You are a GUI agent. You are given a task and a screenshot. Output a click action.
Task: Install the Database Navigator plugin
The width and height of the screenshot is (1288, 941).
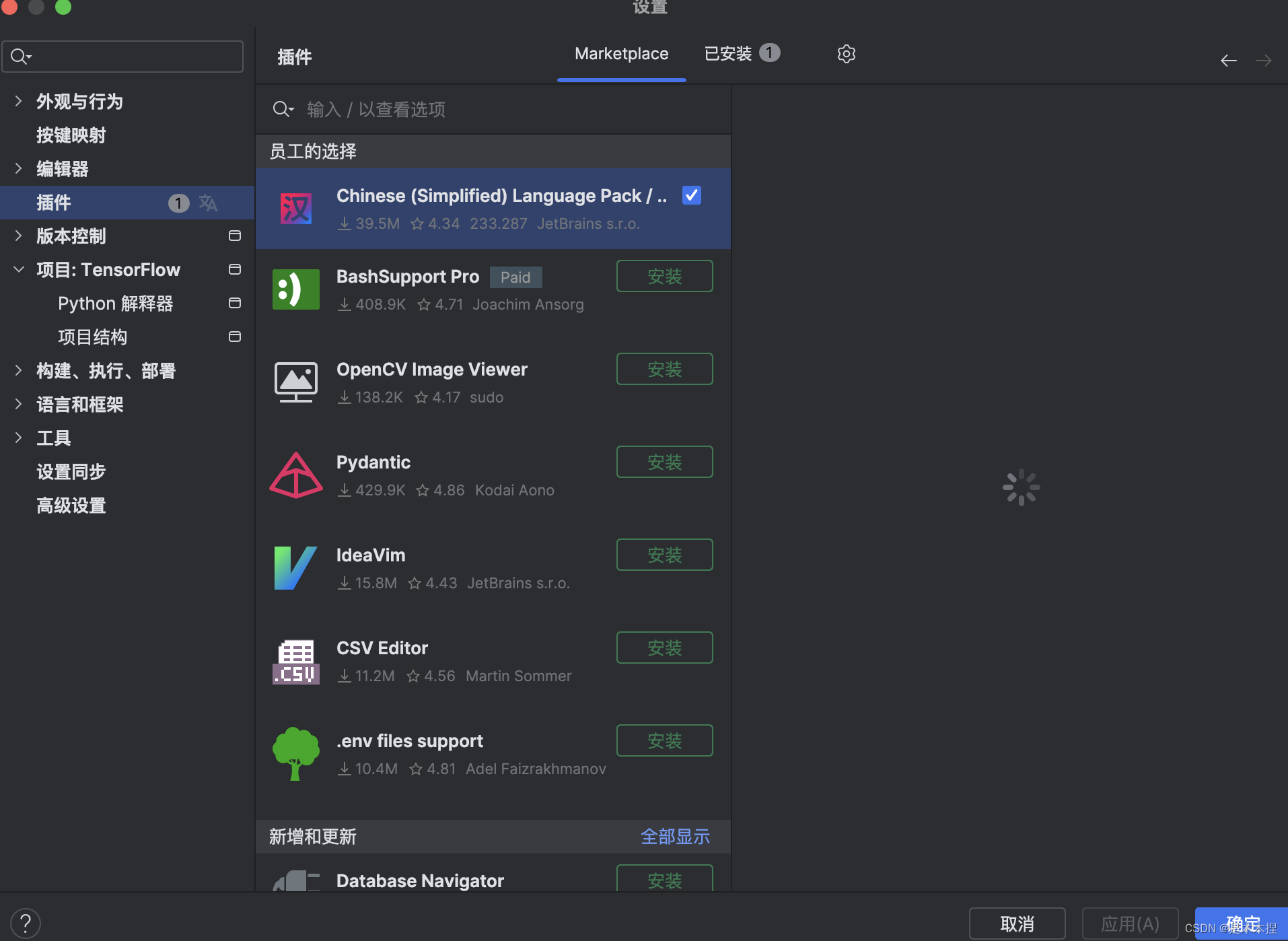[x=664, y=878]
